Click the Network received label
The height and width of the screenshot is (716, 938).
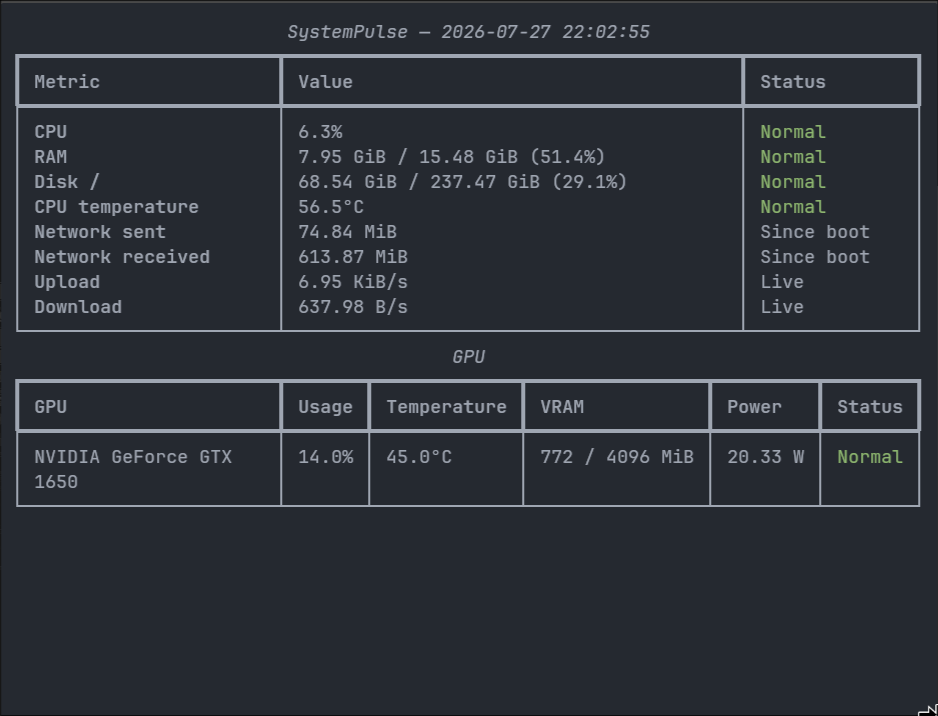pos(122,257)
